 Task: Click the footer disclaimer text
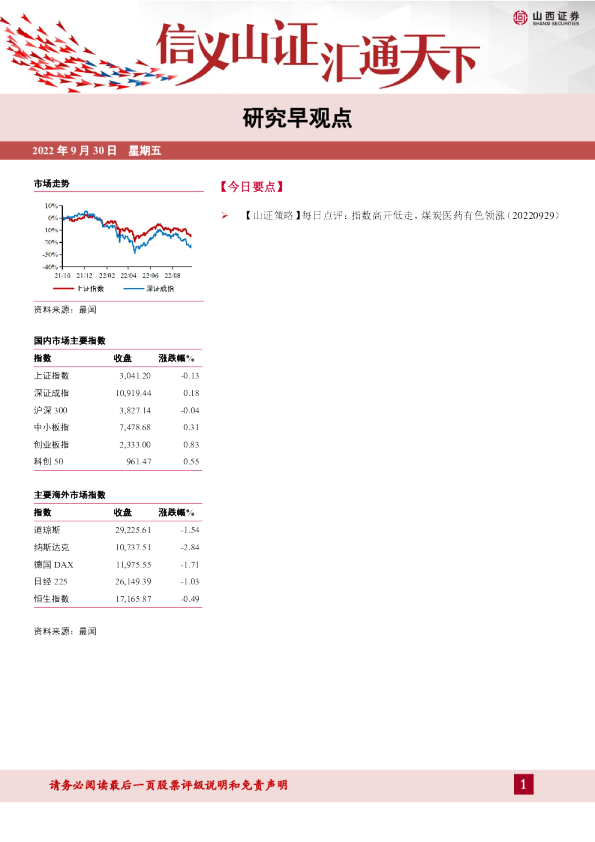pyautogui.click(x=169, y=785)
